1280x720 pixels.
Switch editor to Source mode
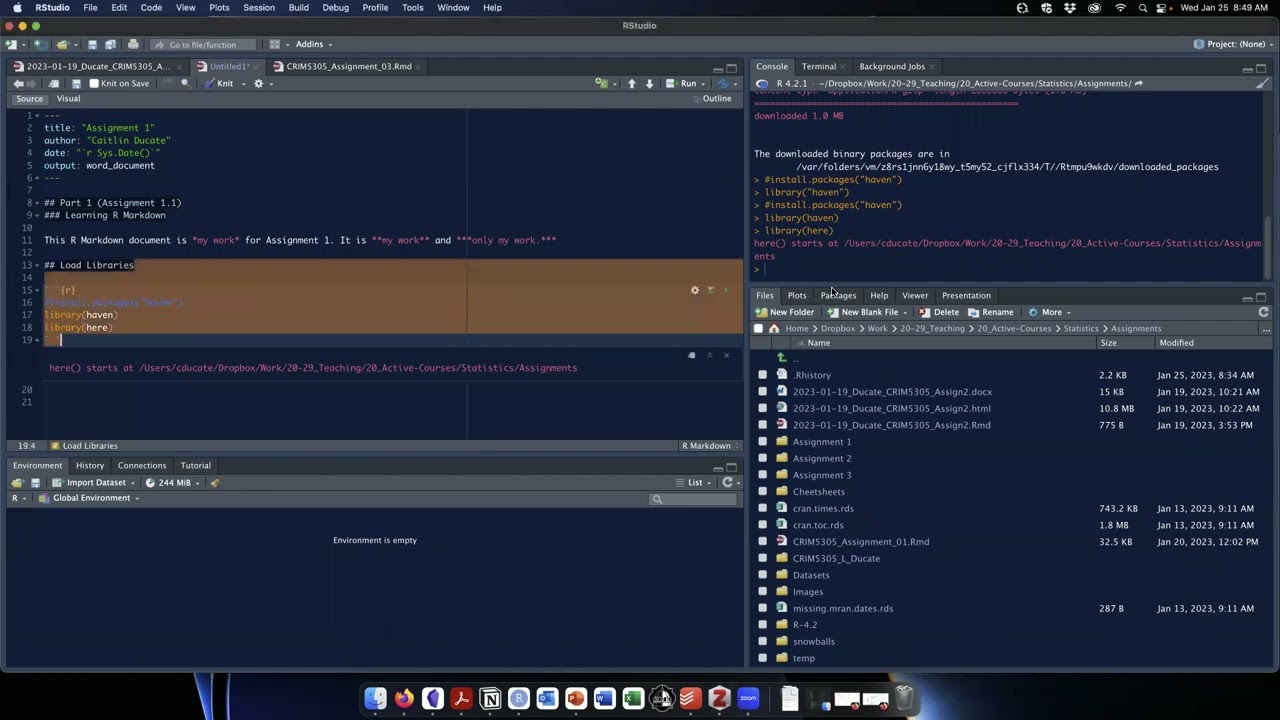30,98
